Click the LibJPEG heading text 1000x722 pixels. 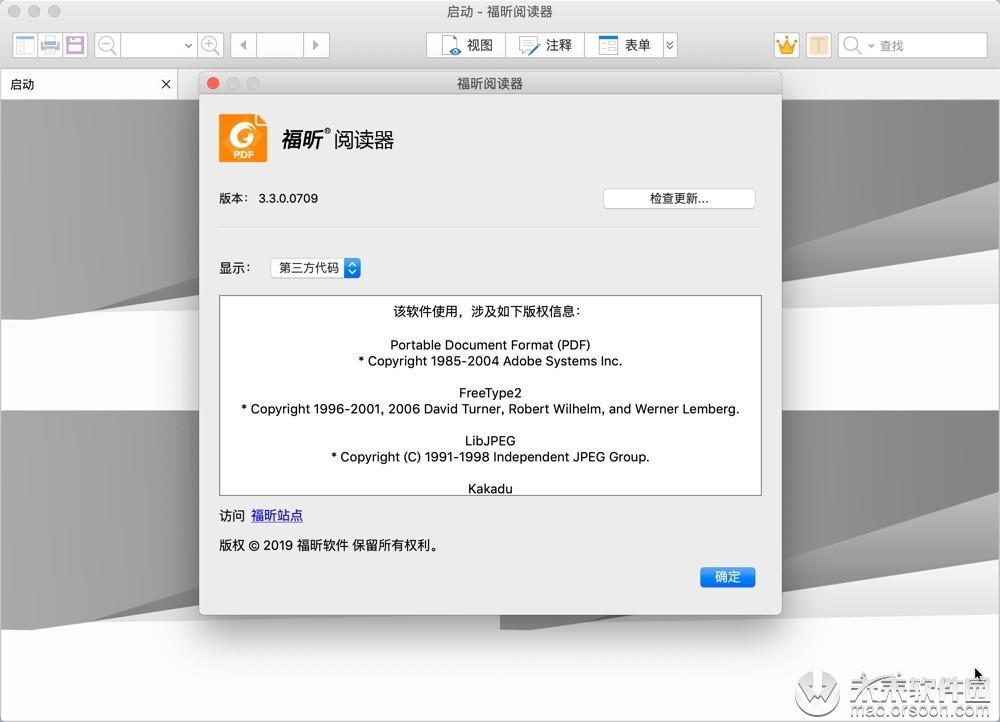coord(490,441)
